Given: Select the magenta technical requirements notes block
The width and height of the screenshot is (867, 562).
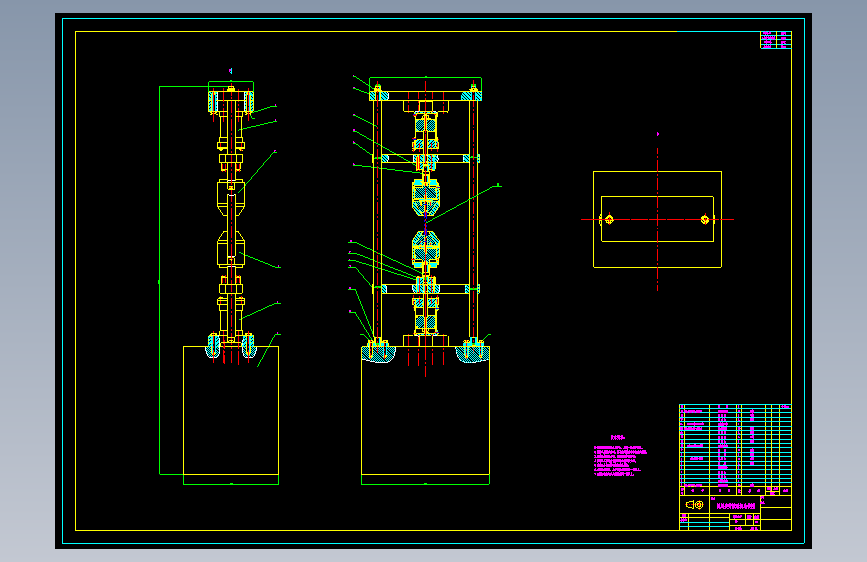Looking at the screenshot, I should [x=620, y=456].
